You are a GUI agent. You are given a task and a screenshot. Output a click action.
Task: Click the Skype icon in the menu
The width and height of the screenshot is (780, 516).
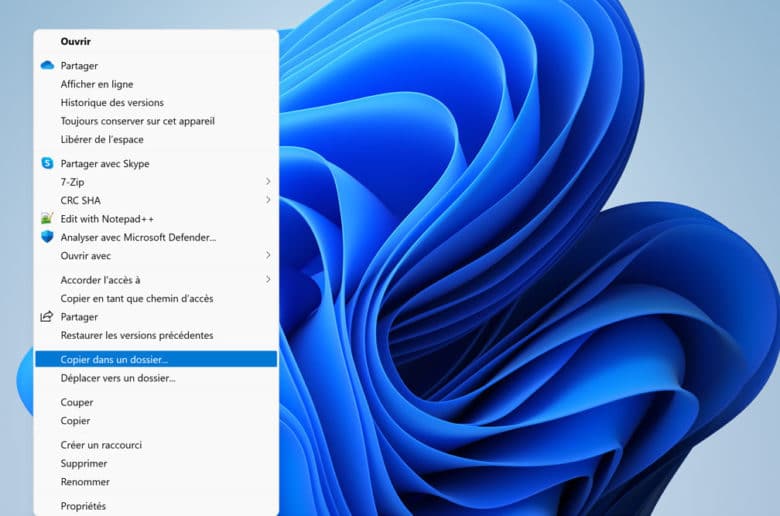click(46, 163)
